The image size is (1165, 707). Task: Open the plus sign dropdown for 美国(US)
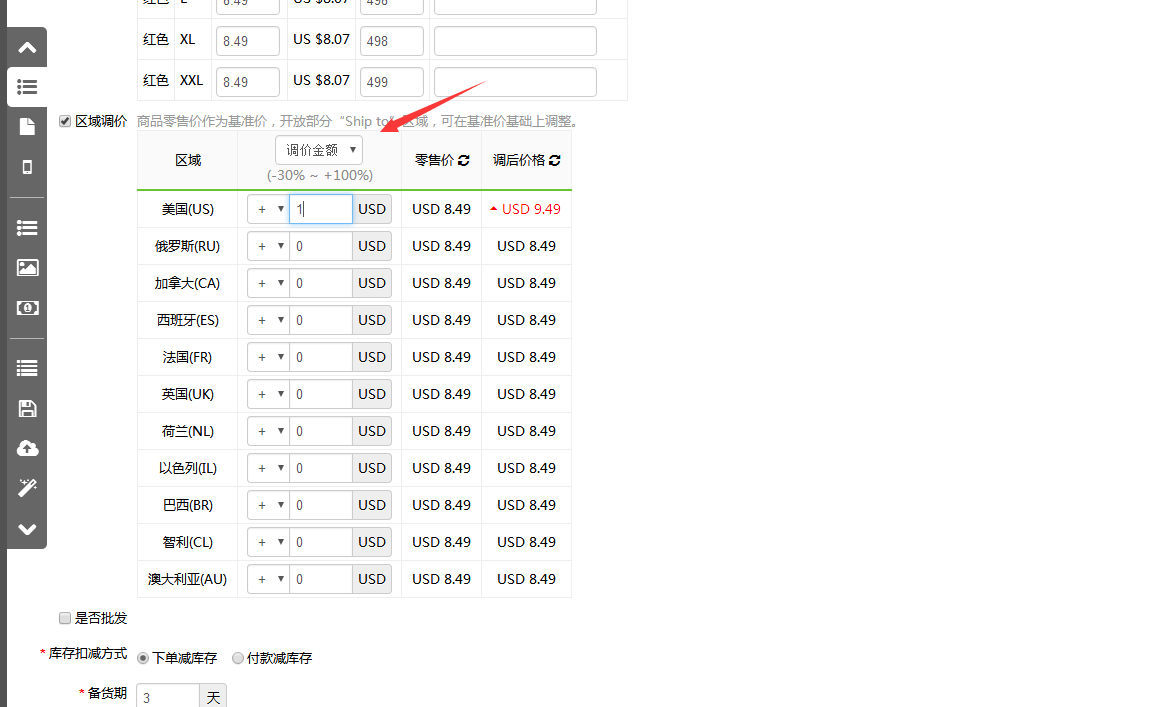click(268, 209)
